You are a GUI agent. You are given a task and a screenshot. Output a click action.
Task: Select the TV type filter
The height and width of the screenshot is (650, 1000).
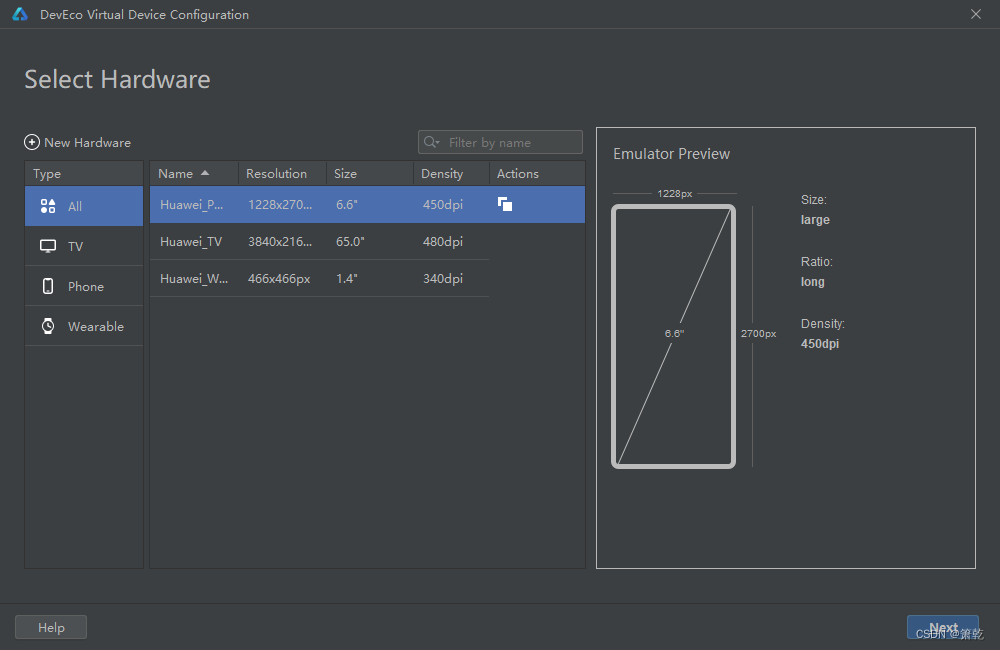pyautogui.click(x=84, y=246)
